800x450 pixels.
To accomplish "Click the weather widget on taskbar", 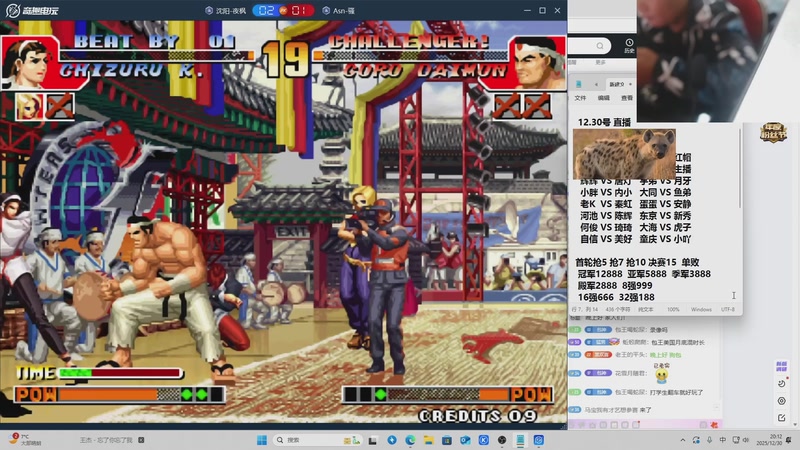I will (24, 440).
